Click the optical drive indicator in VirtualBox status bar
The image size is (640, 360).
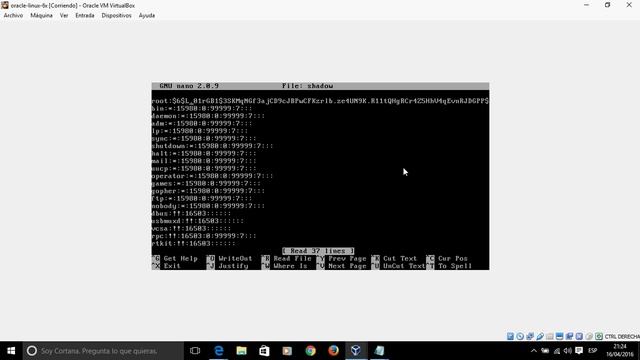tap(520, 336)
